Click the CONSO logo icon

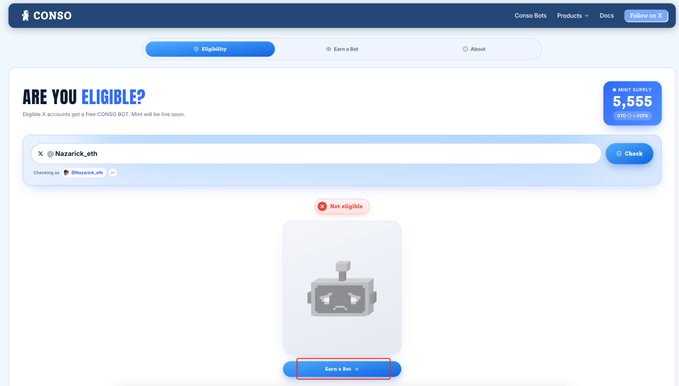click(x=26, y=16)
